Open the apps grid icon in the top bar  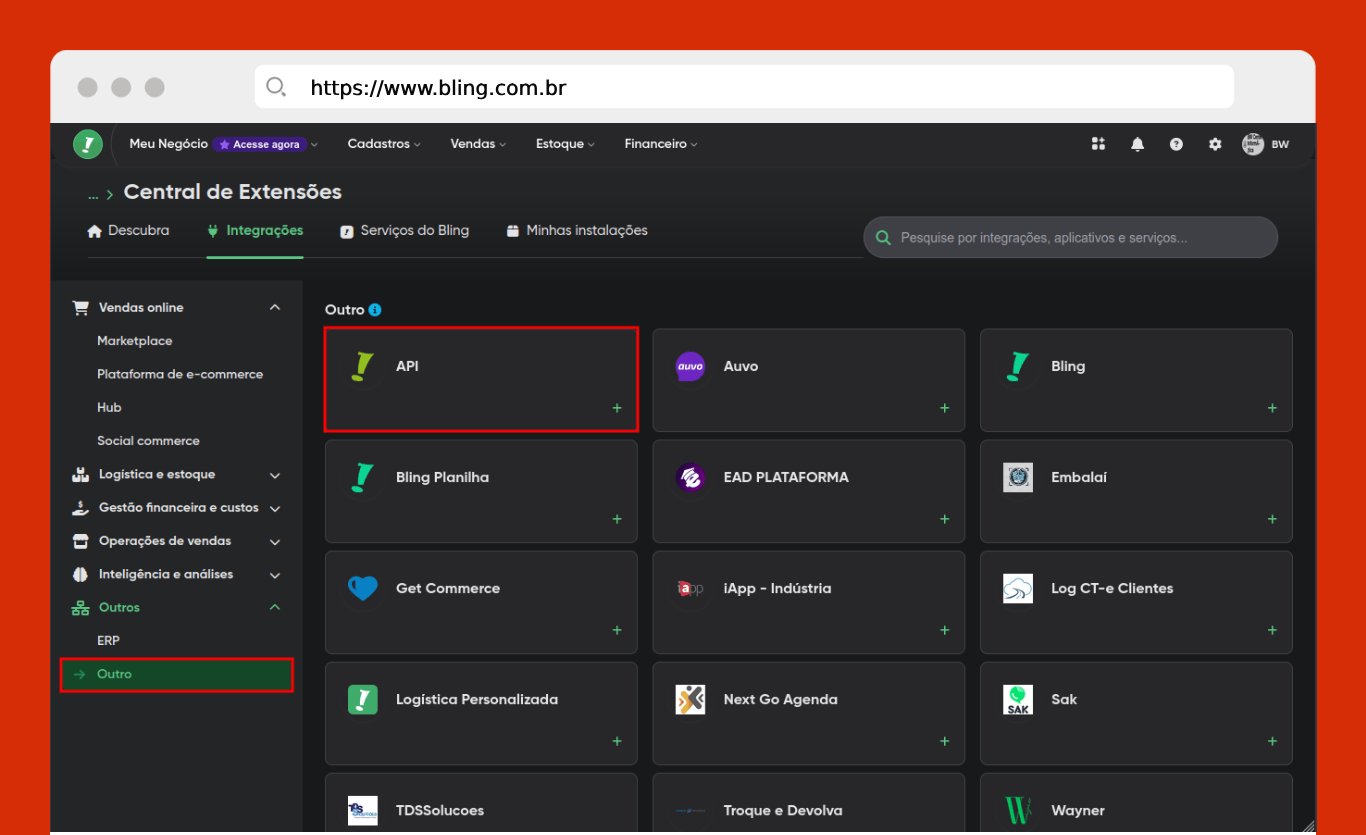(1098, 144)
